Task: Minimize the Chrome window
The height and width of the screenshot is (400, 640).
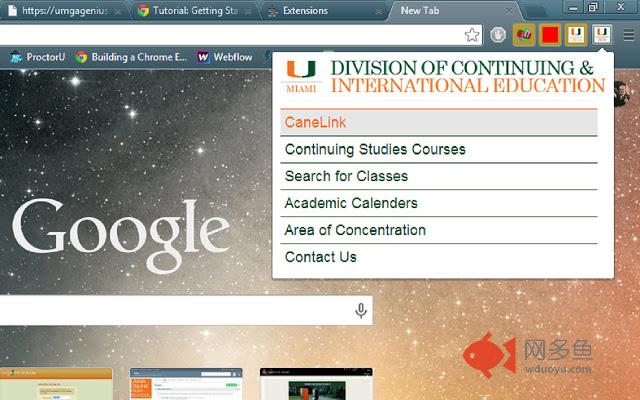Action: click(x=573, y=7)
